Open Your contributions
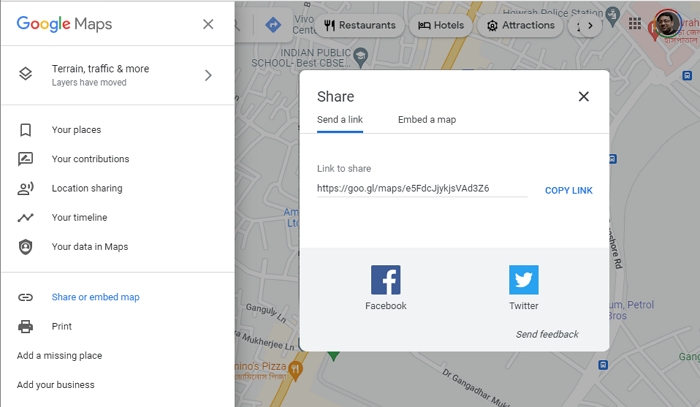The image size is (700, 407). (90, 159)
